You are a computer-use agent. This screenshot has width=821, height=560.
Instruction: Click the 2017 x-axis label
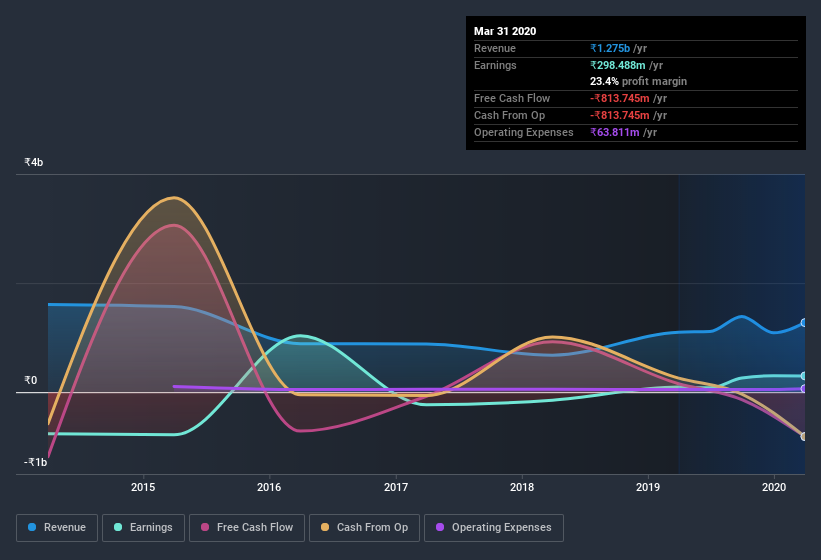tap(396, 487)
